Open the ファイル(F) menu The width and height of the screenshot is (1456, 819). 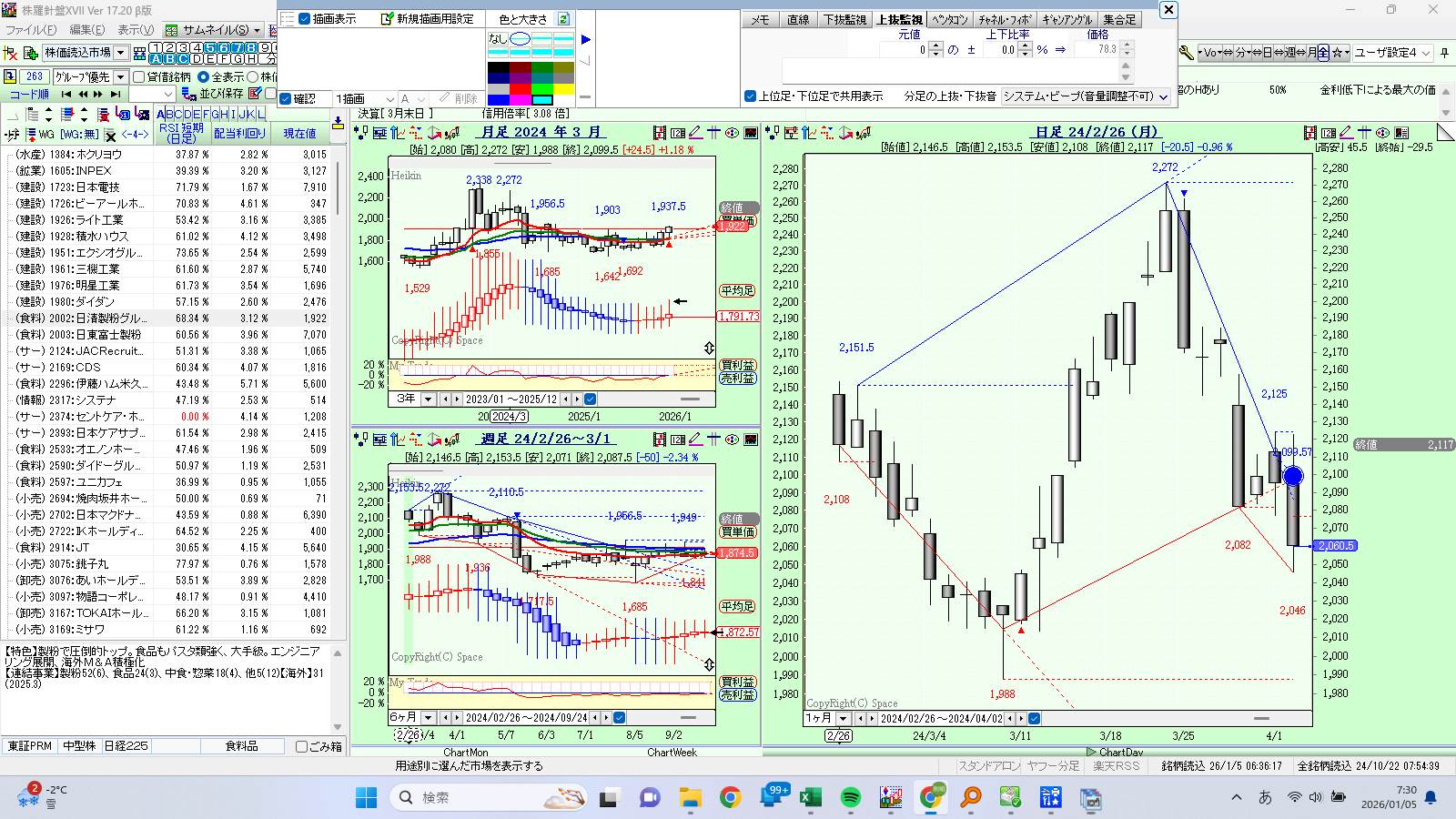tap(32, 30)
